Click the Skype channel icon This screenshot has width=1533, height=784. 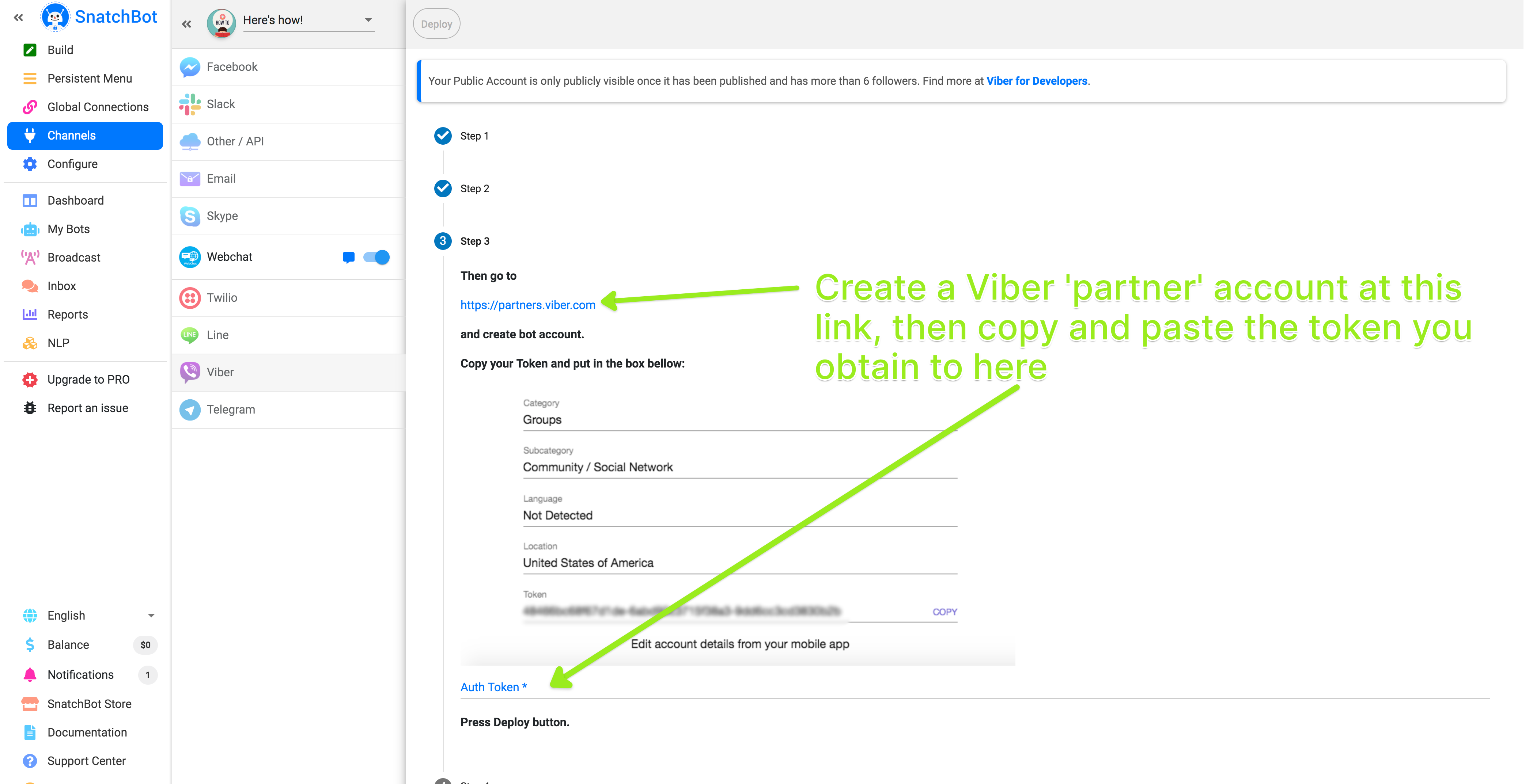(190, 216)
